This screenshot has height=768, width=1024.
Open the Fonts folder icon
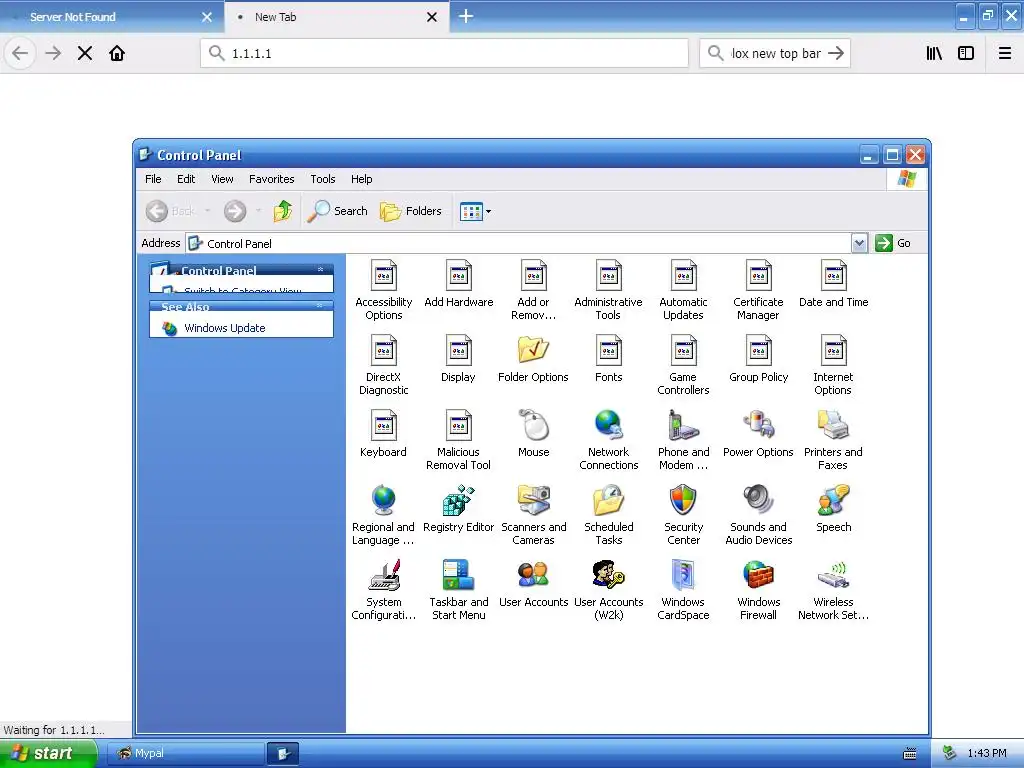tap(608, 359)
